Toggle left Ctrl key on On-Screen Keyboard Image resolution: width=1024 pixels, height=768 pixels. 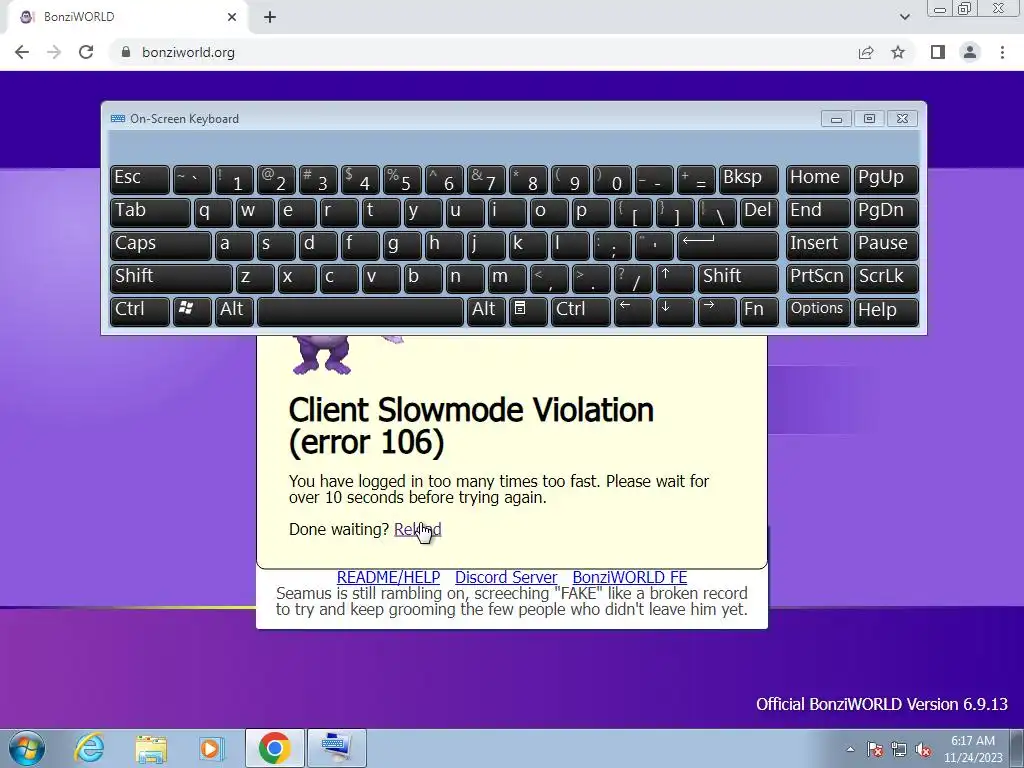(x=140, y=310)
